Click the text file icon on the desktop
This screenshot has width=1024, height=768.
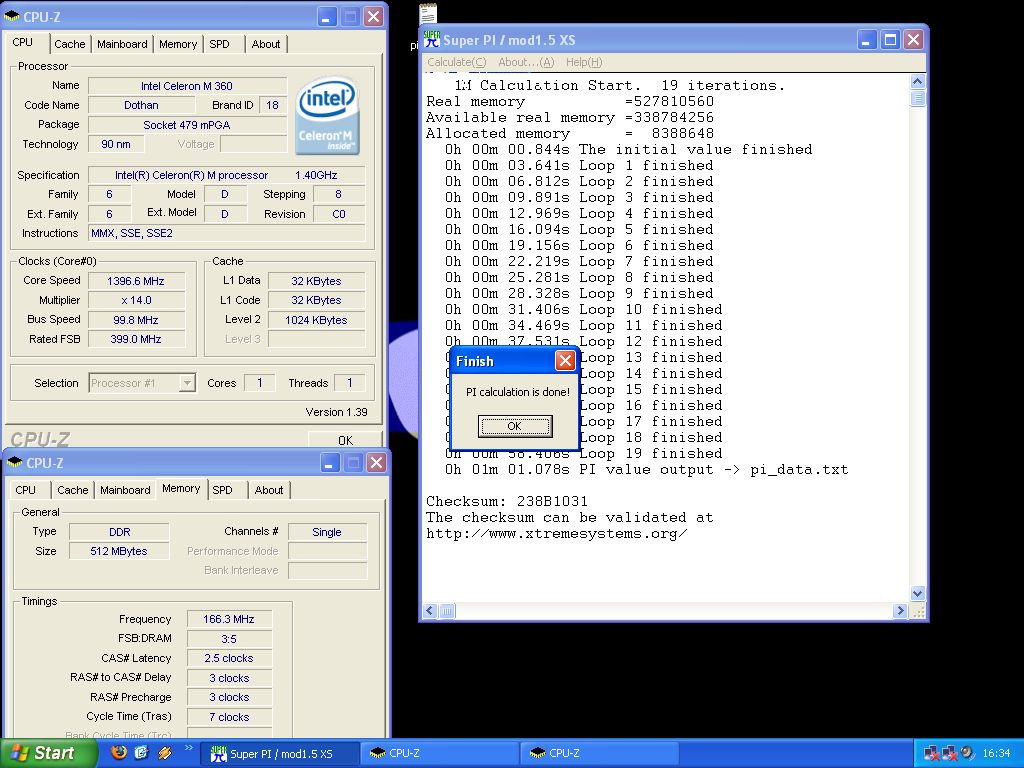click(428, 13)
